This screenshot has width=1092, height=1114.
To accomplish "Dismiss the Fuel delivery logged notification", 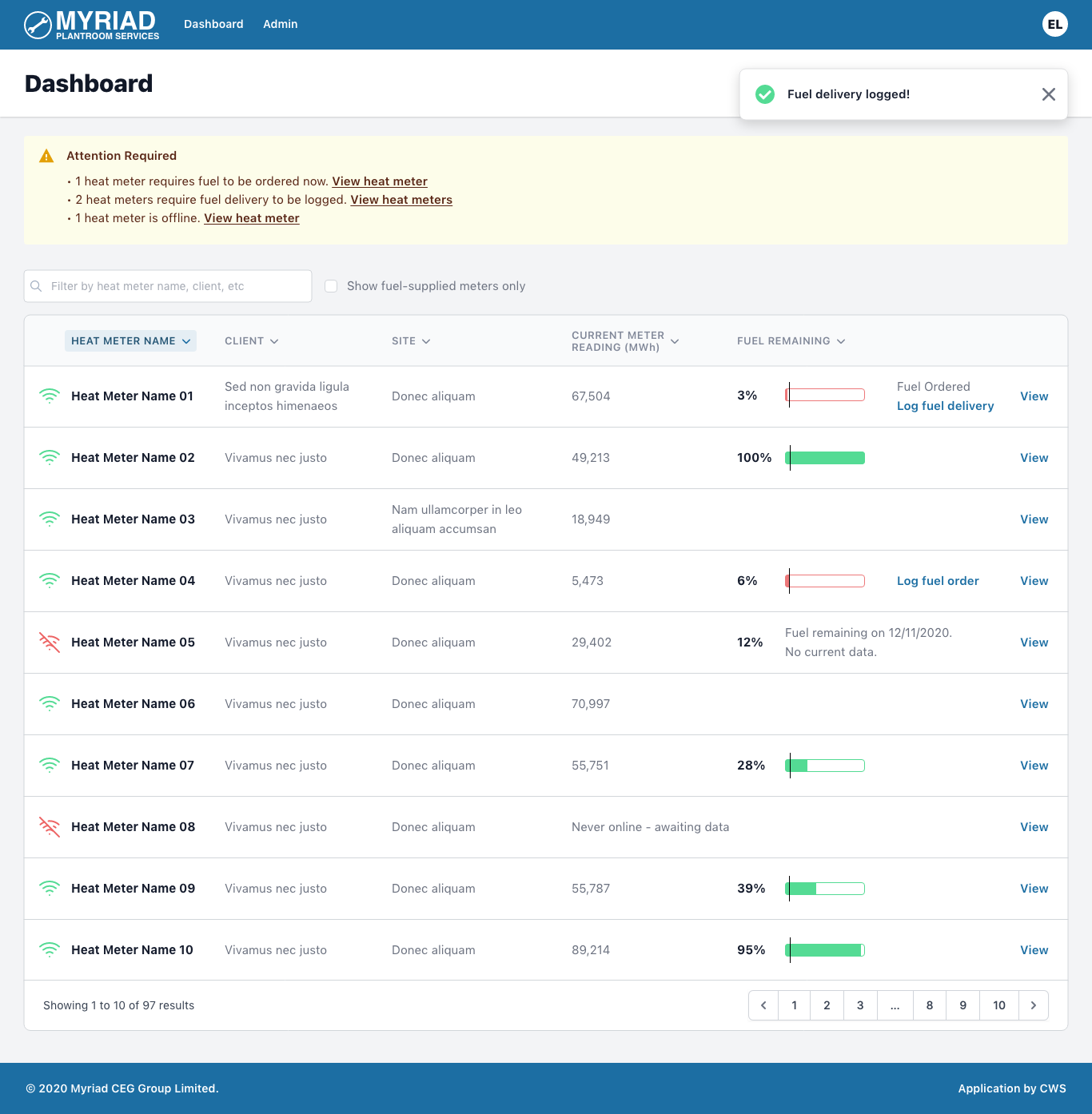I will pyautogui.click(x=1048, y=94).
